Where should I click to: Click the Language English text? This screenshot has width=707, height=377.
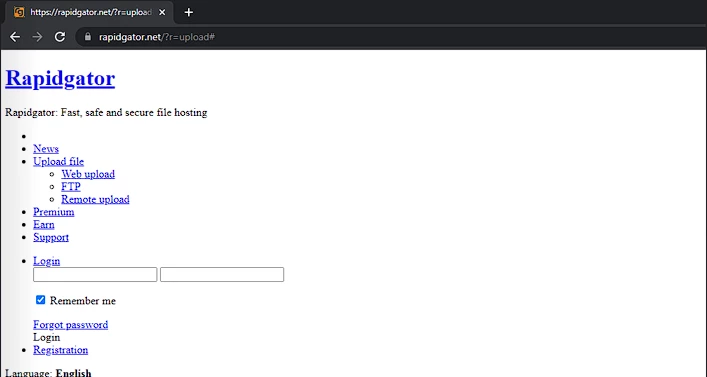[x=48, y=372]
